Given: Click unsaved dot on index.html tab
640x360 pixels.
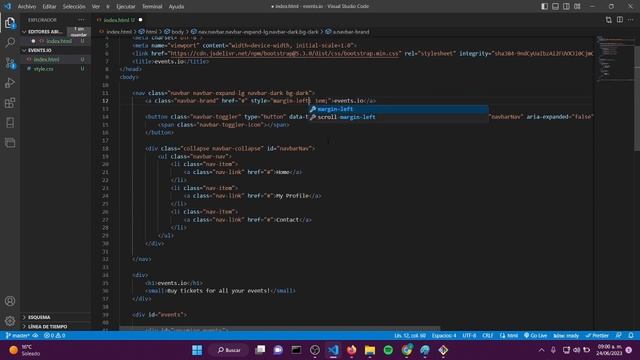Looking at the screenshot, I should [x=140, y=20].
